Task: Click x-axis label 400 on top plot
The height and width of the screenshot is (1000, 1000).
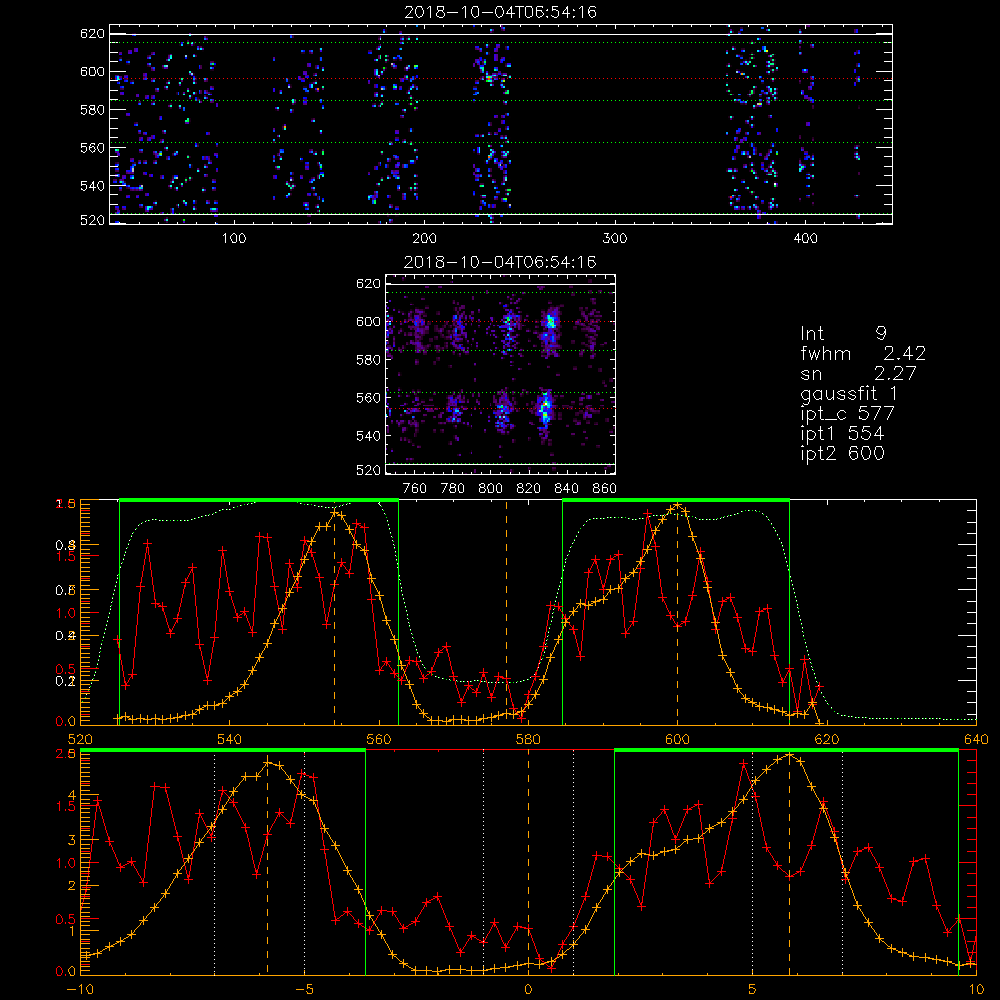Action: [805, 239]
